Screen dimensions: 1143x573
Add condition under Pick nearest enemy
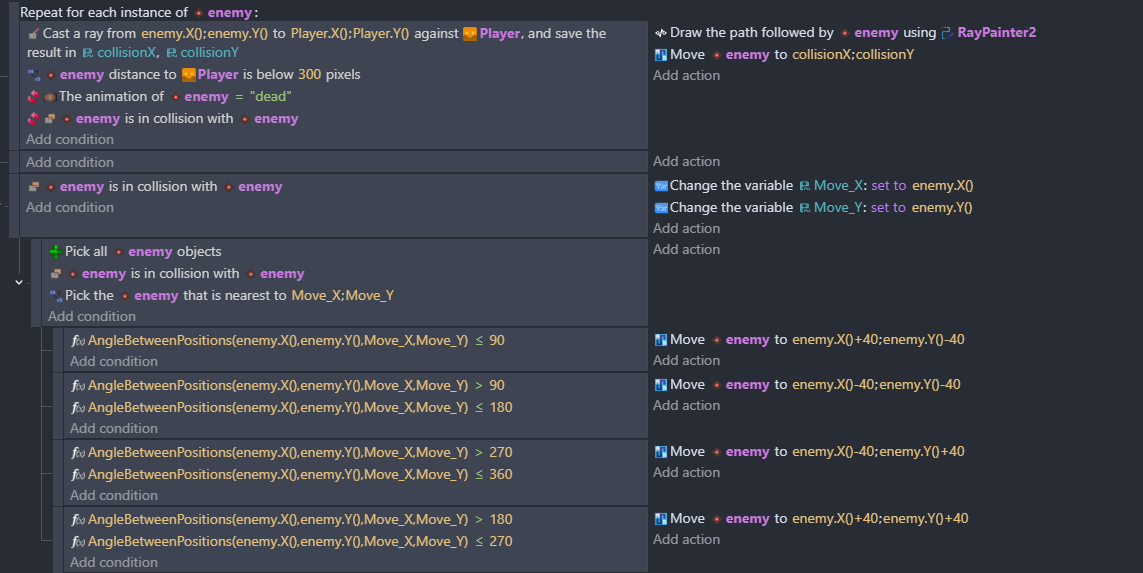click(92, 316)
